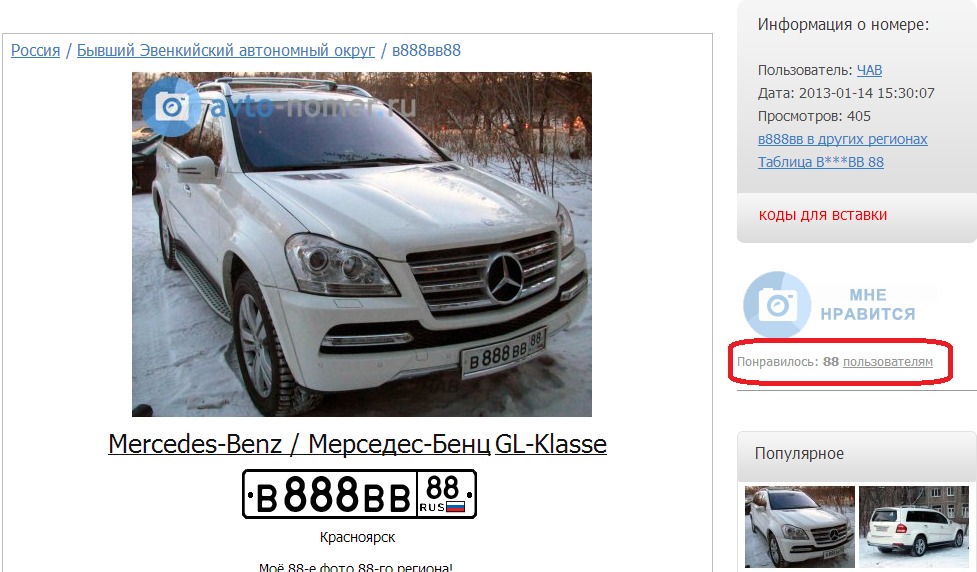Click the Информация о номере panel heading

(843, 25)
